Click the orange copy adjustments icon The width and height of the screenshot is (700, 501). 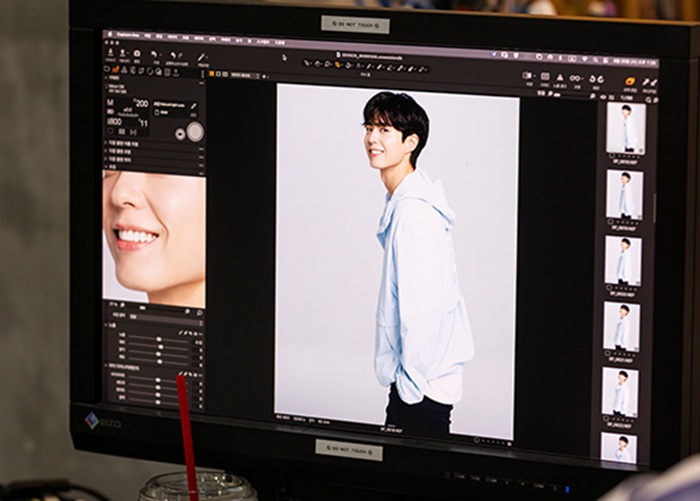coord(630,81)
